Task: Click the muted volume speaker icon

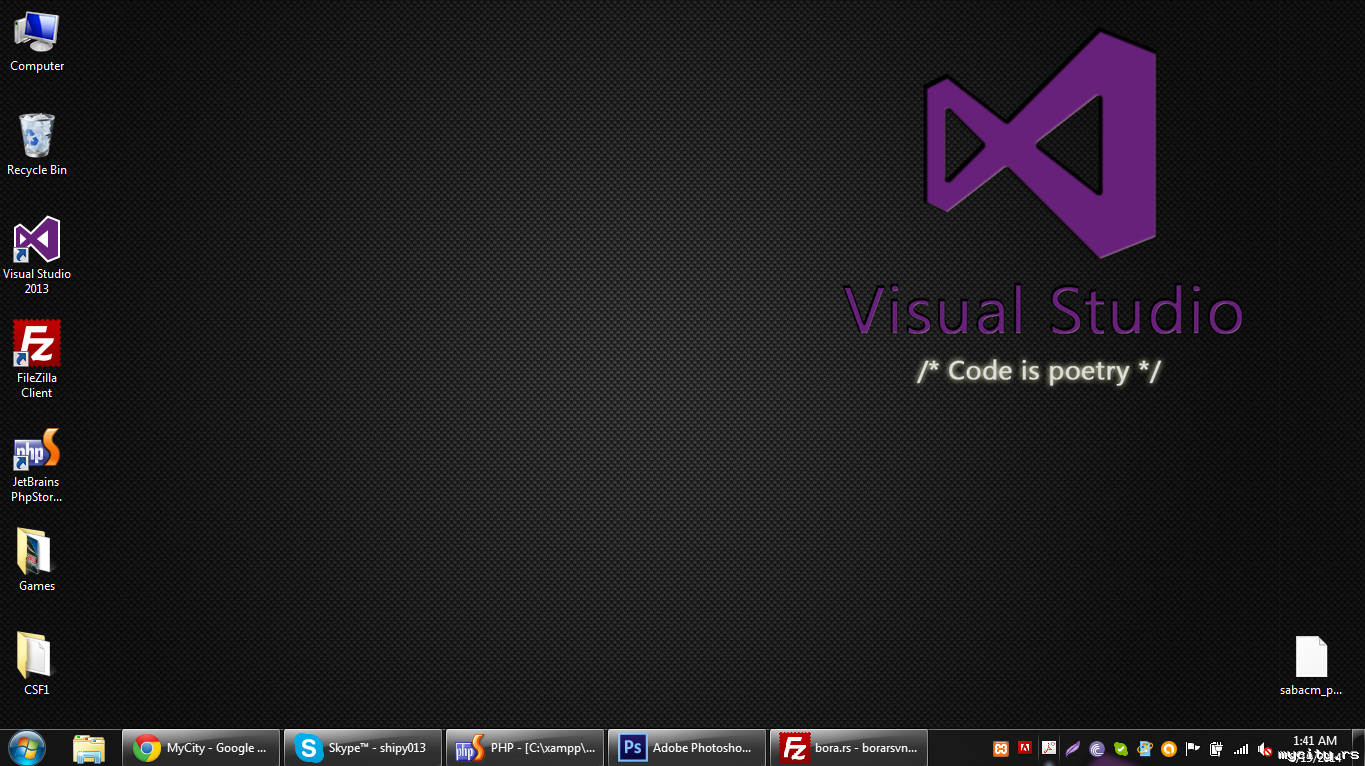Action: point(1265,748)
